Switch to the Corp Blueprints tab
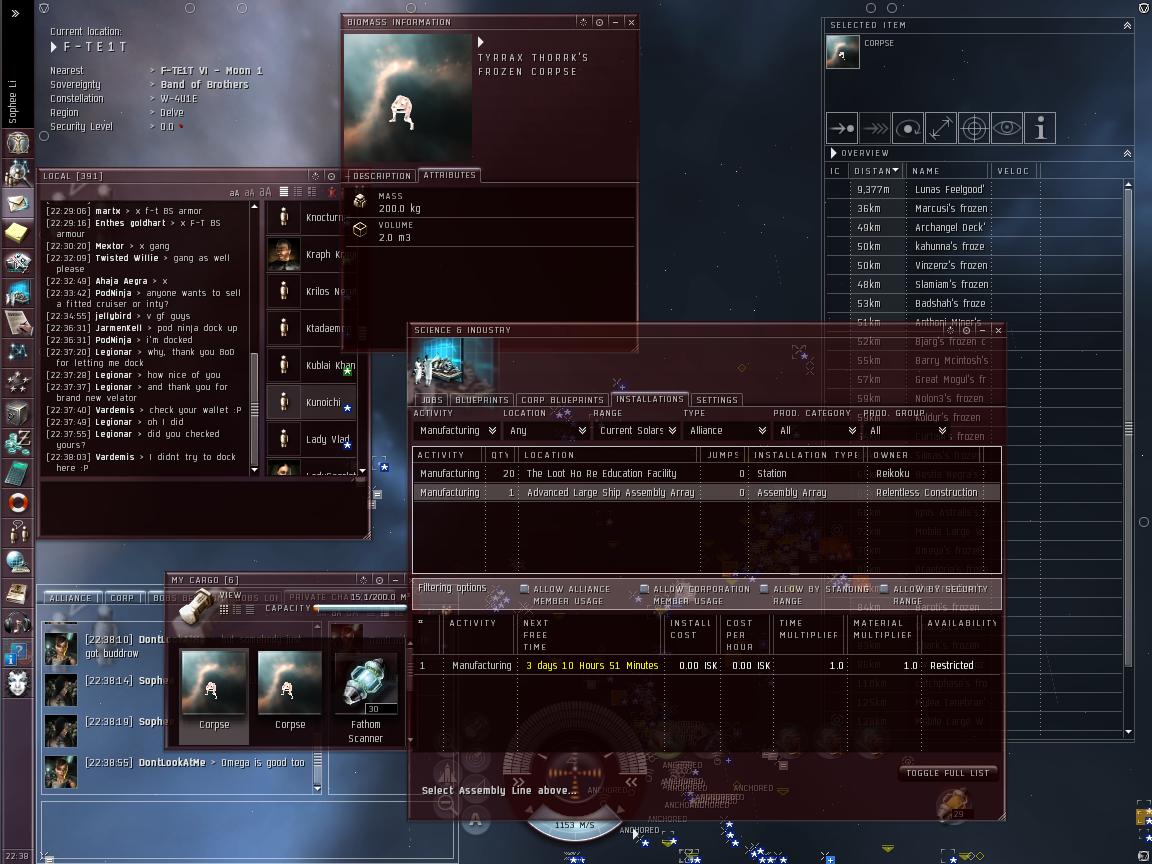The width and height of the screenshot is (1152, 864). (562, 400)
